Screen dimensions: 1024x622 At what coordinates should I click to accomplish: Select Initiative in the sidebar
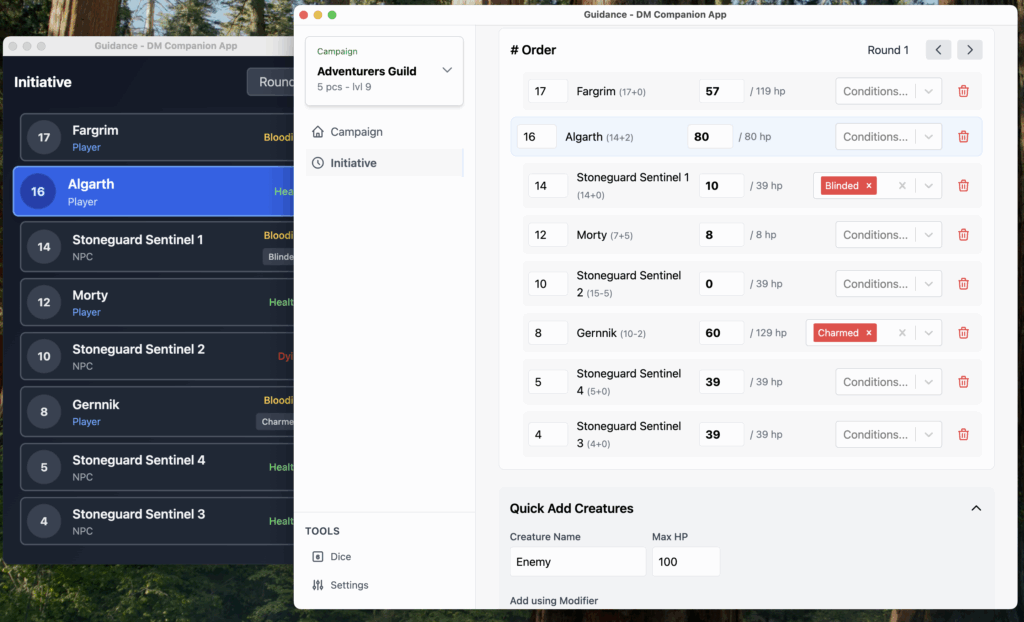click(x=384, y=163)
